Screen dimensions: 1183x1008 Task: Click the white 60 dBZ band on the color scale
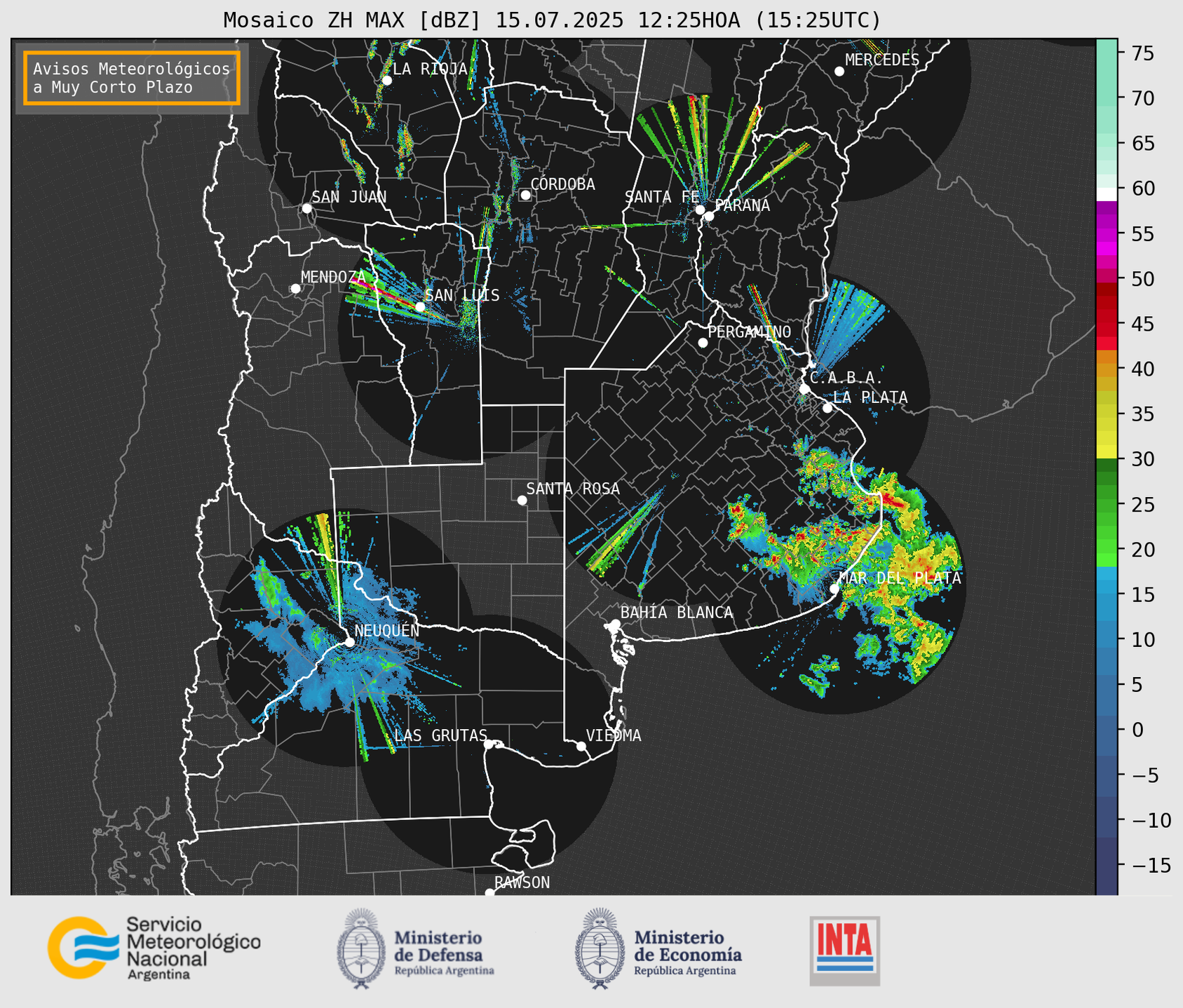[1107, 193]
